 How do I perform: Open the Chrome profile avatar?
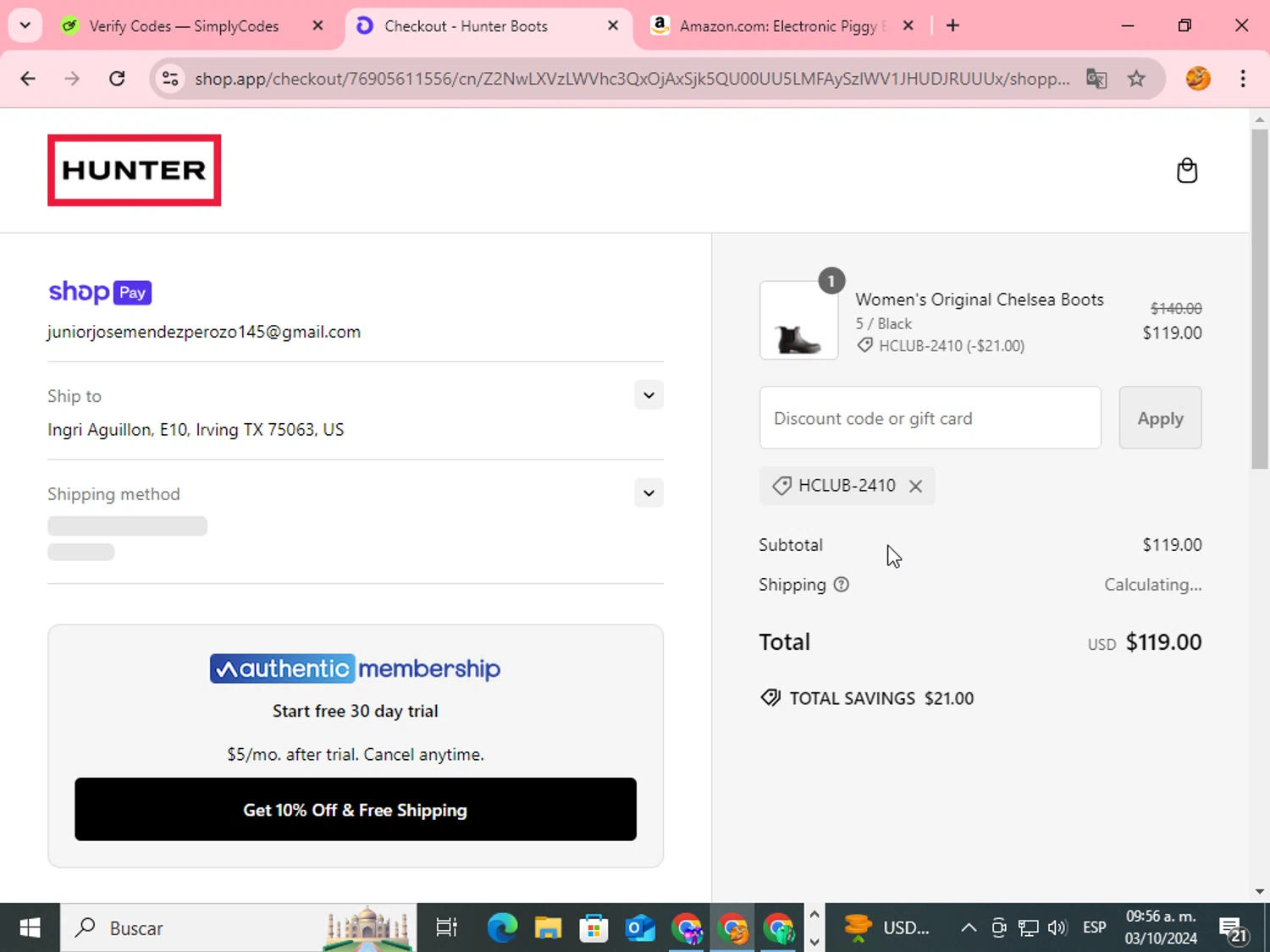point(1198,79)
